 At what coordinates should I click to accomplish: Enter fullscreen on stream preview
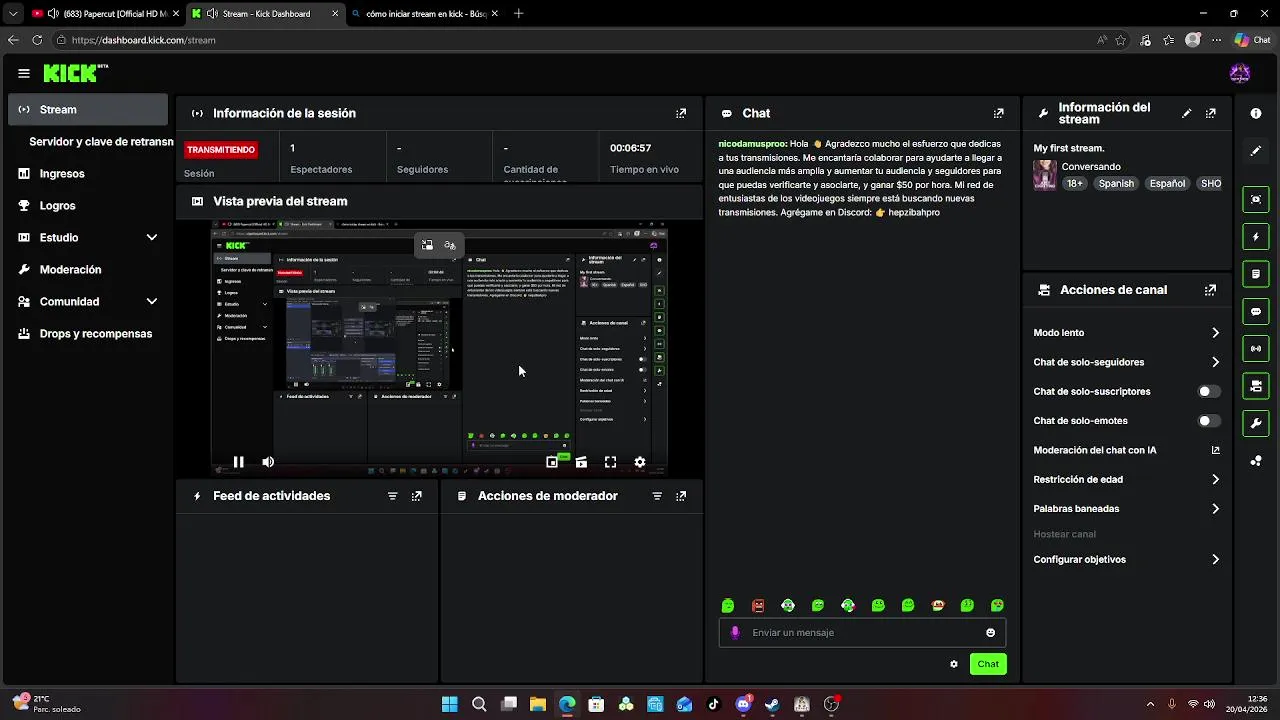click(610, 462)
